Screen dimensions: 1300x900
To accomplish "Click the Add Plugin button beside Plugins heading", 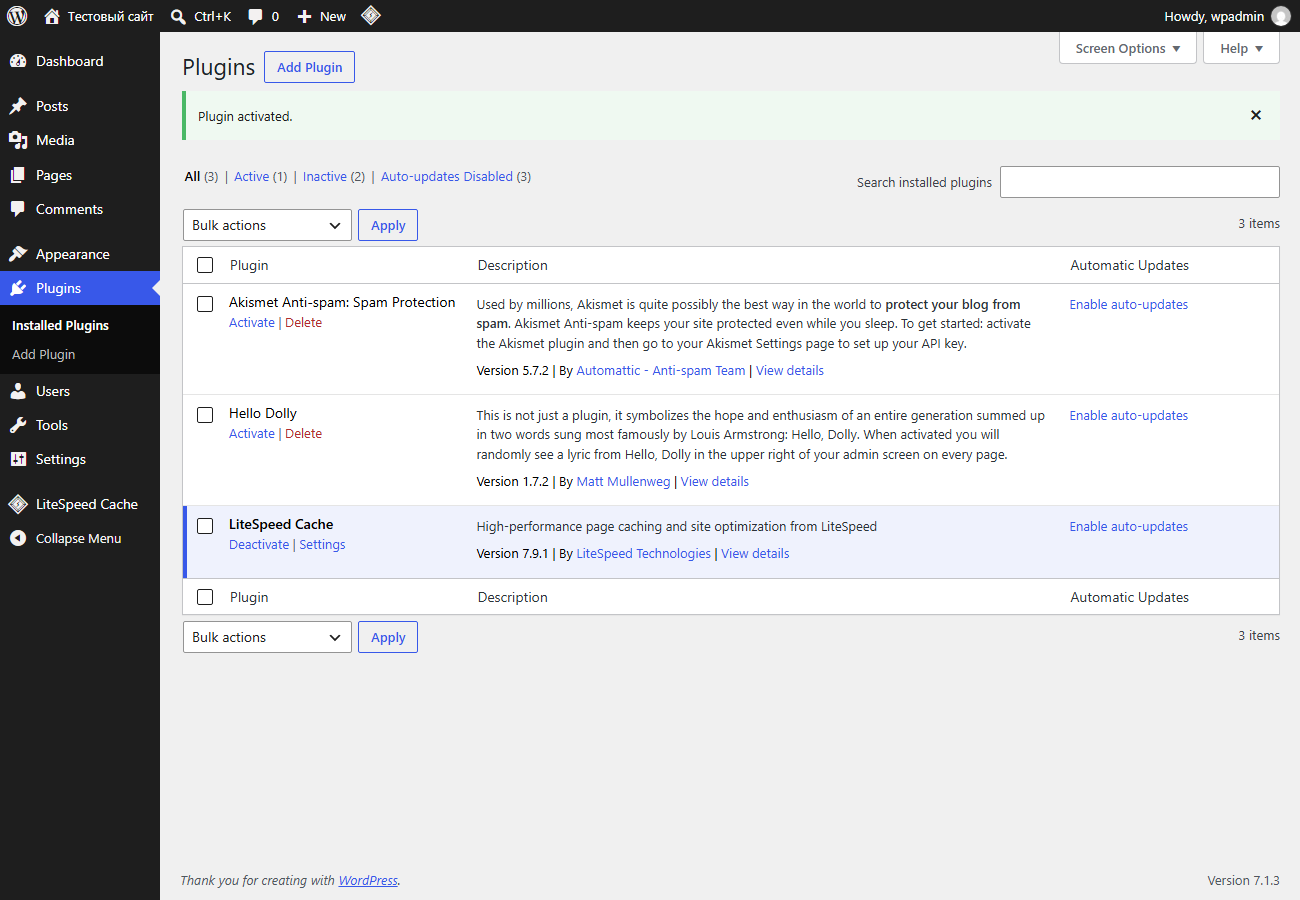I will [x=309, y=68].
